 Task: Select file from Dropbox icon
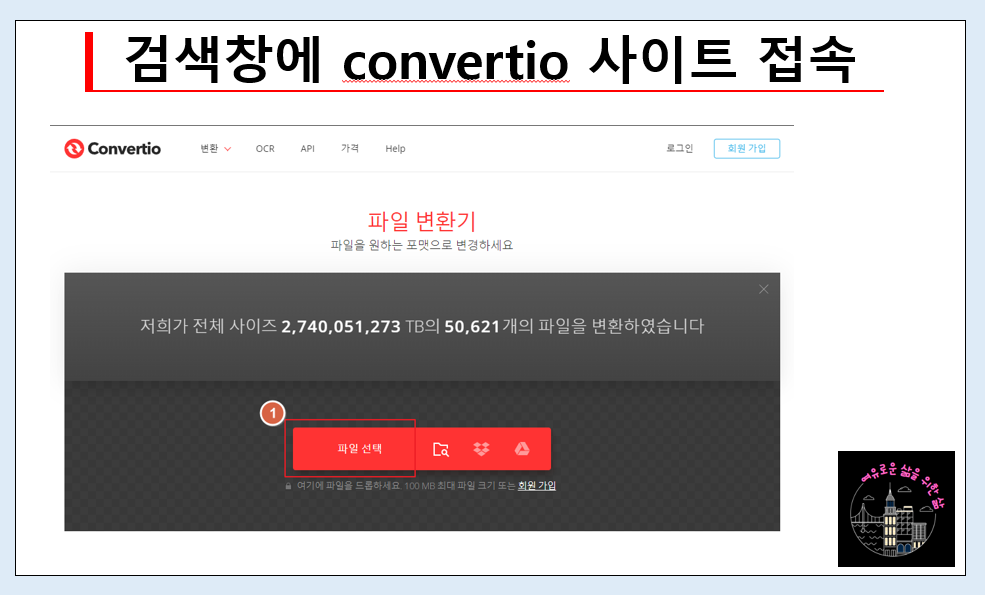click(481, 449)
